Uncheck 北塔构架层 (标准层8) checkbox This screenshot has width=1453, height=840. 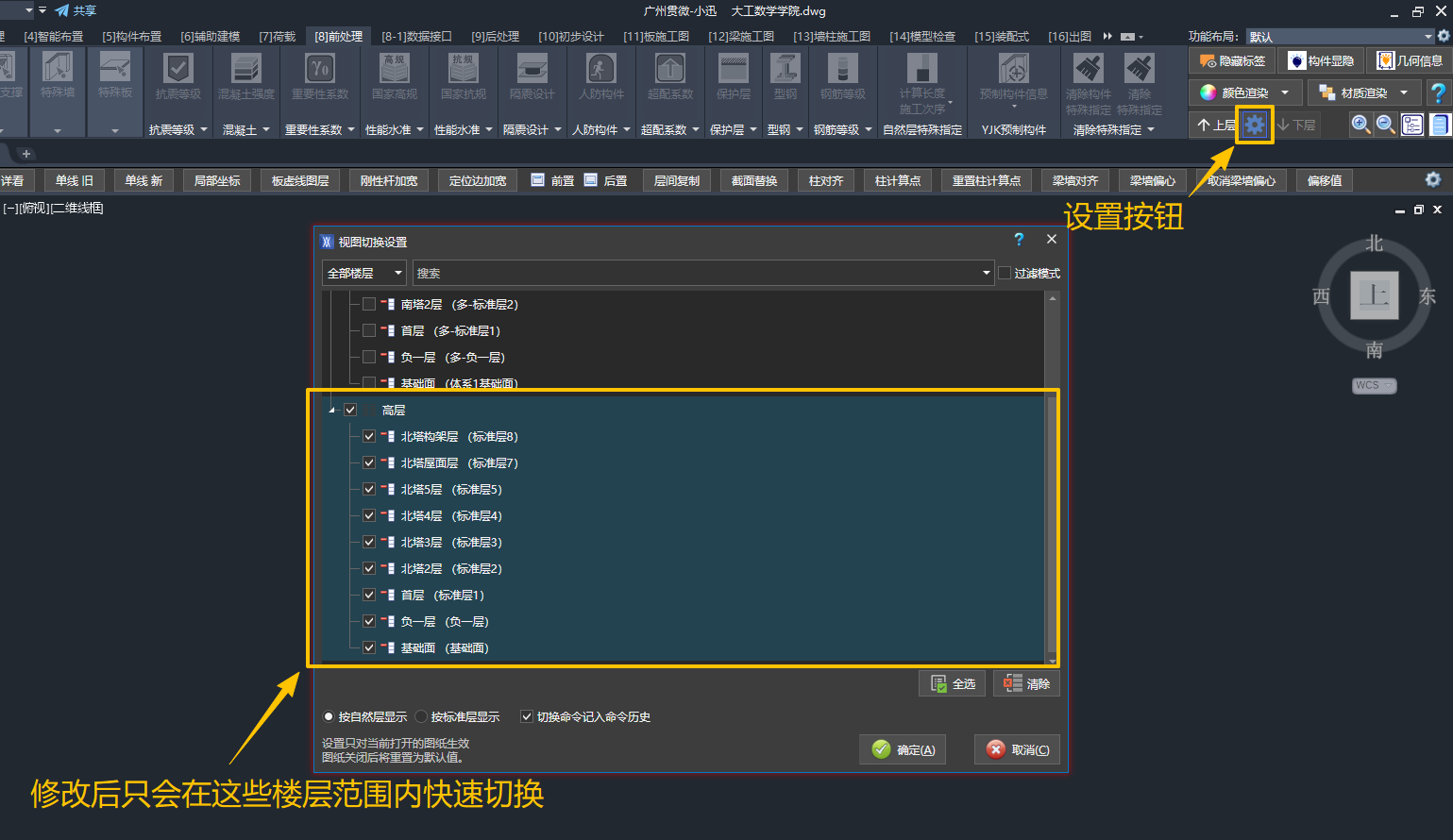(369, 436)
